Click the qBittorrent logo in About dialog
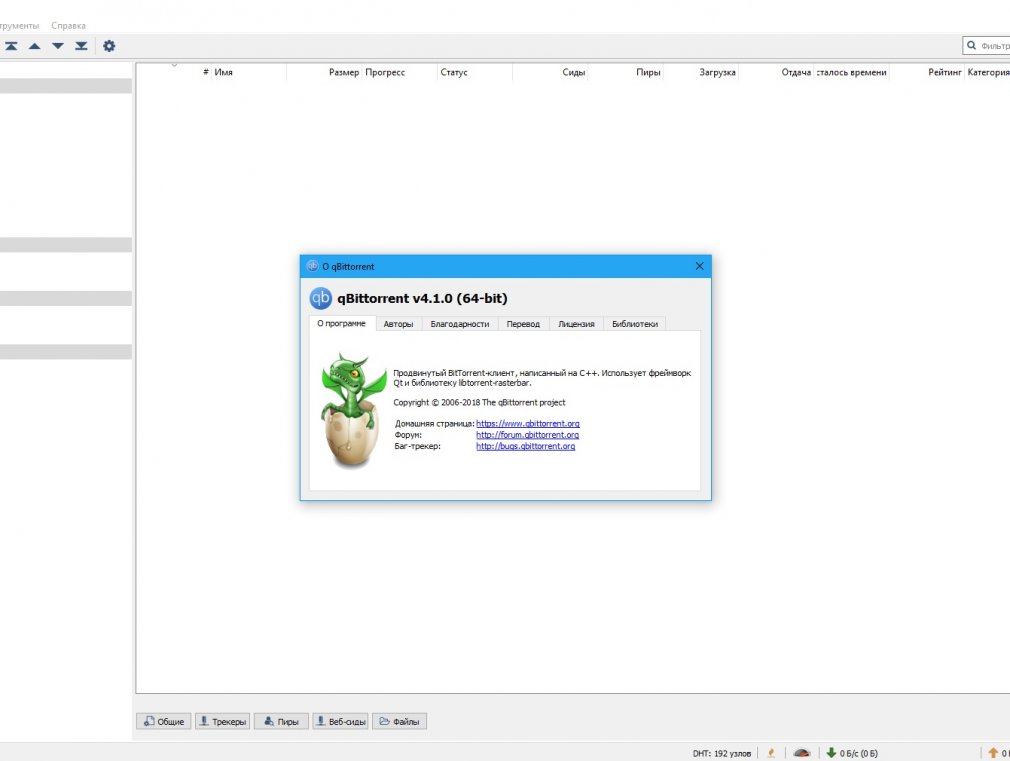Screen dimensions: 1010x761 coord(321,298)
